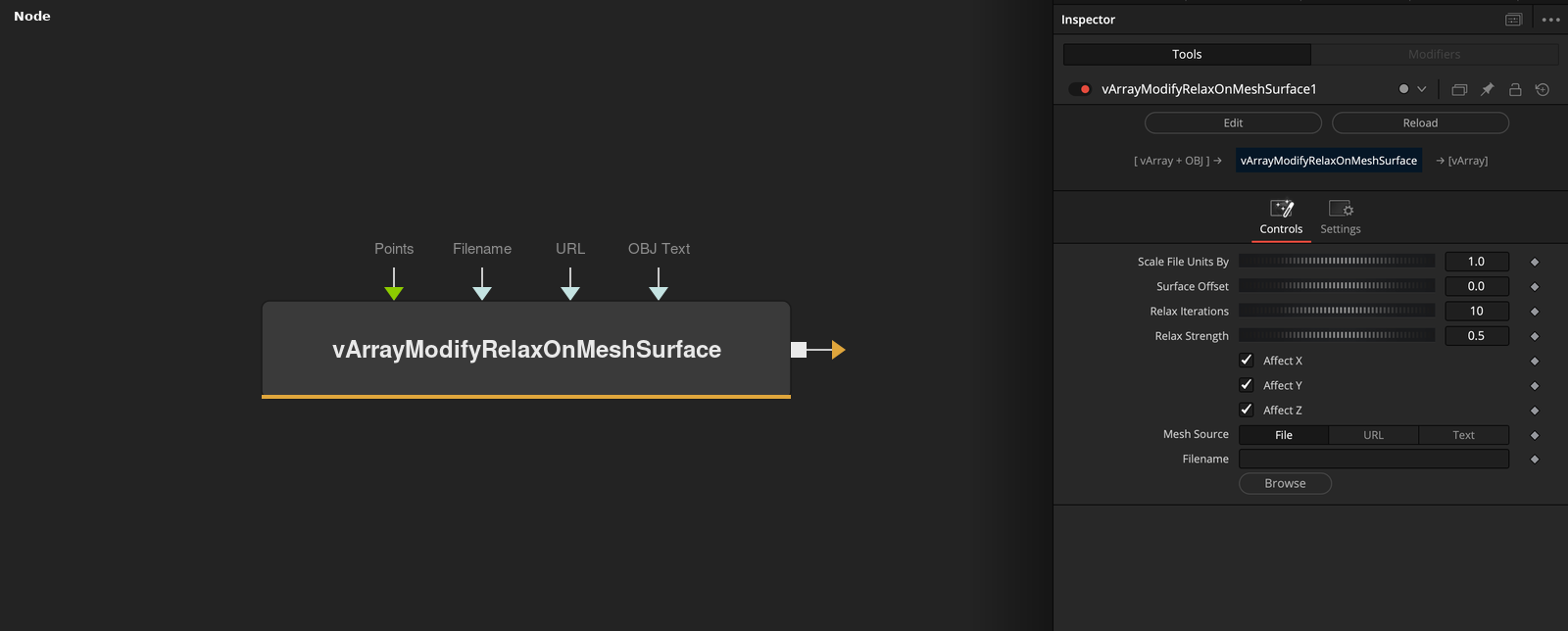The width and height of the screenshot is (1568, 631).
Task: Click keyframe diamond for Affect Y
Action: 1535,386
